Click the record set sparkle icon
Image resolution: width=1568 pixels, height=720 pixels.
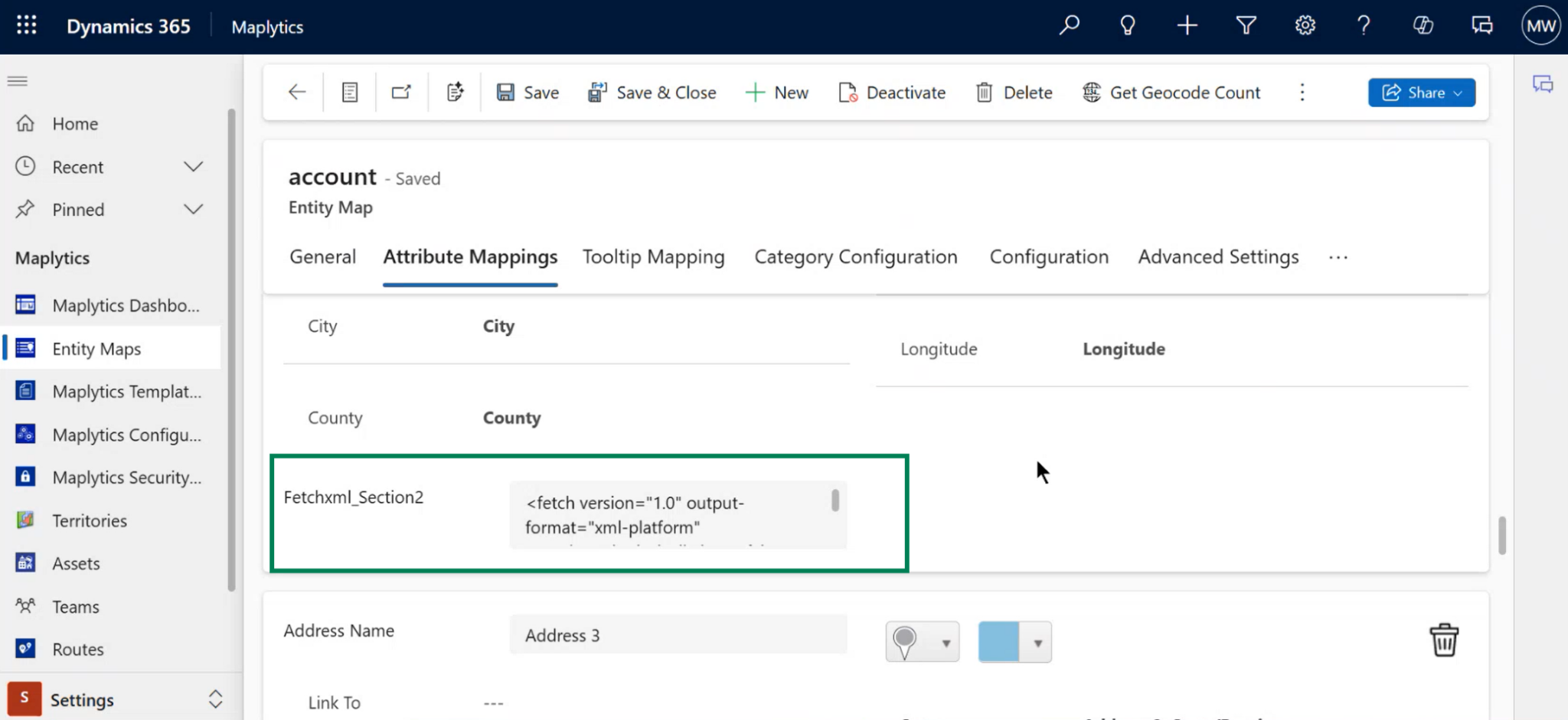[455, 93]
